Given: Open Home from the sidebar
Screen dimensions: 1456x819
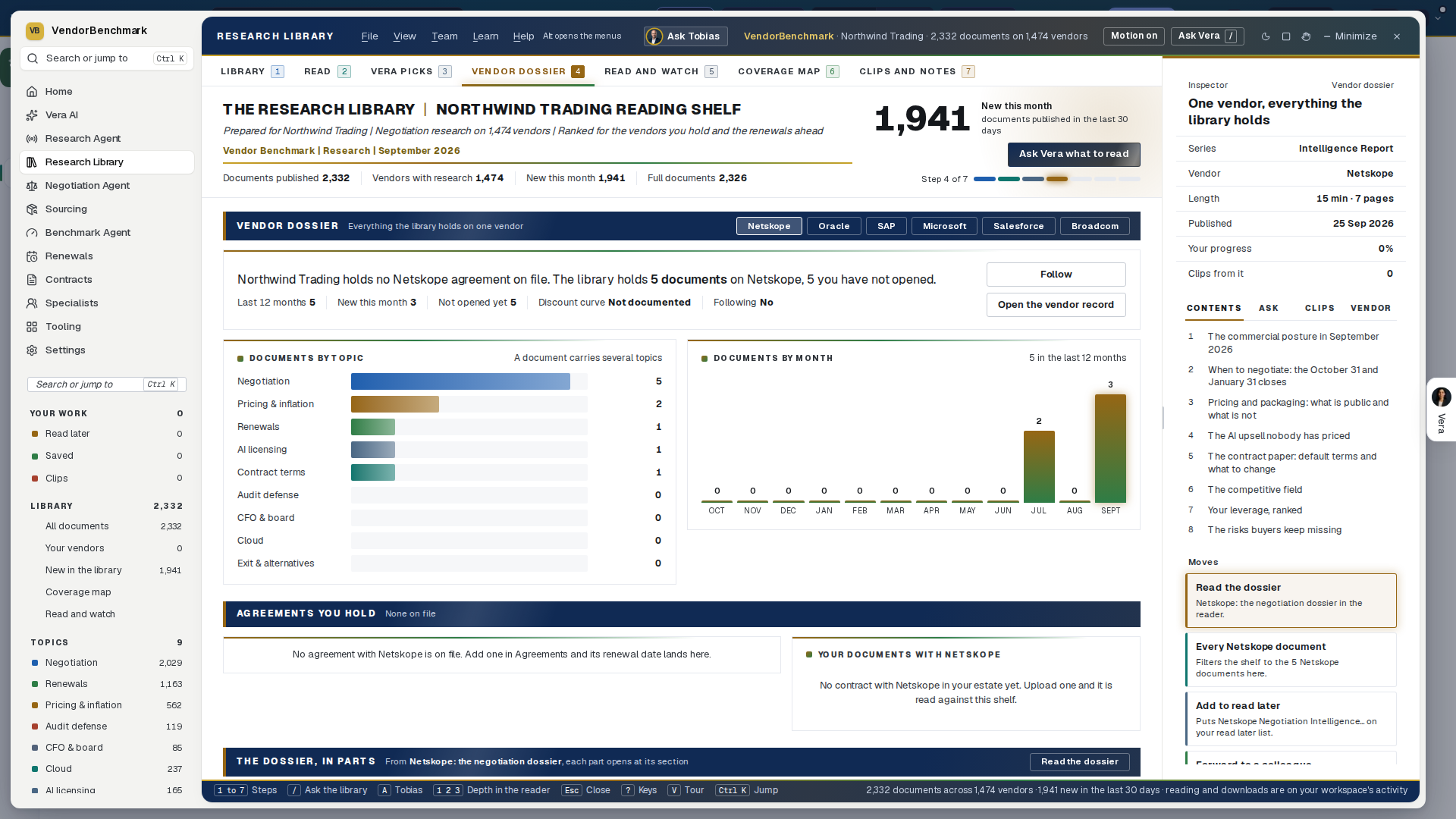Looking at the screenshot, I should click(x=106, y=92).
